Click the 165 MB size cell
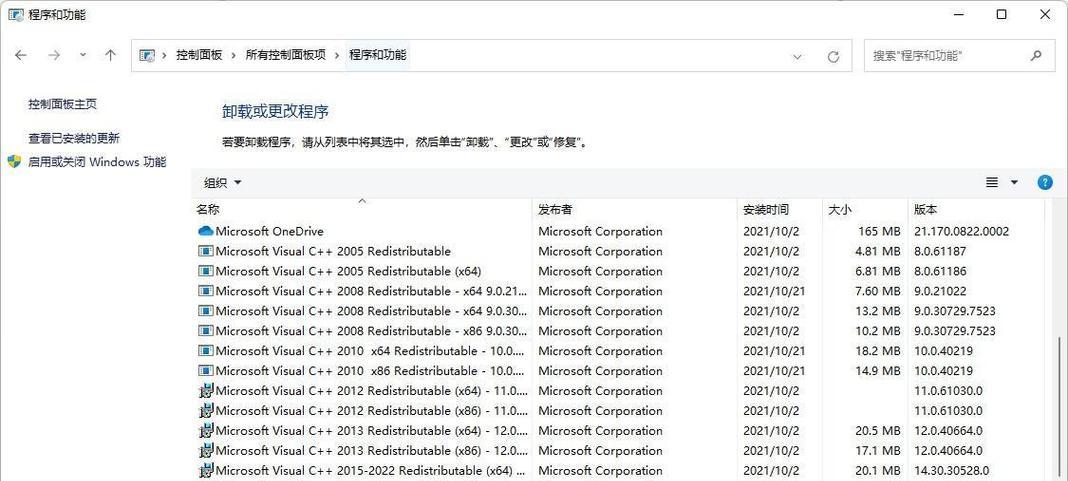 879,232
